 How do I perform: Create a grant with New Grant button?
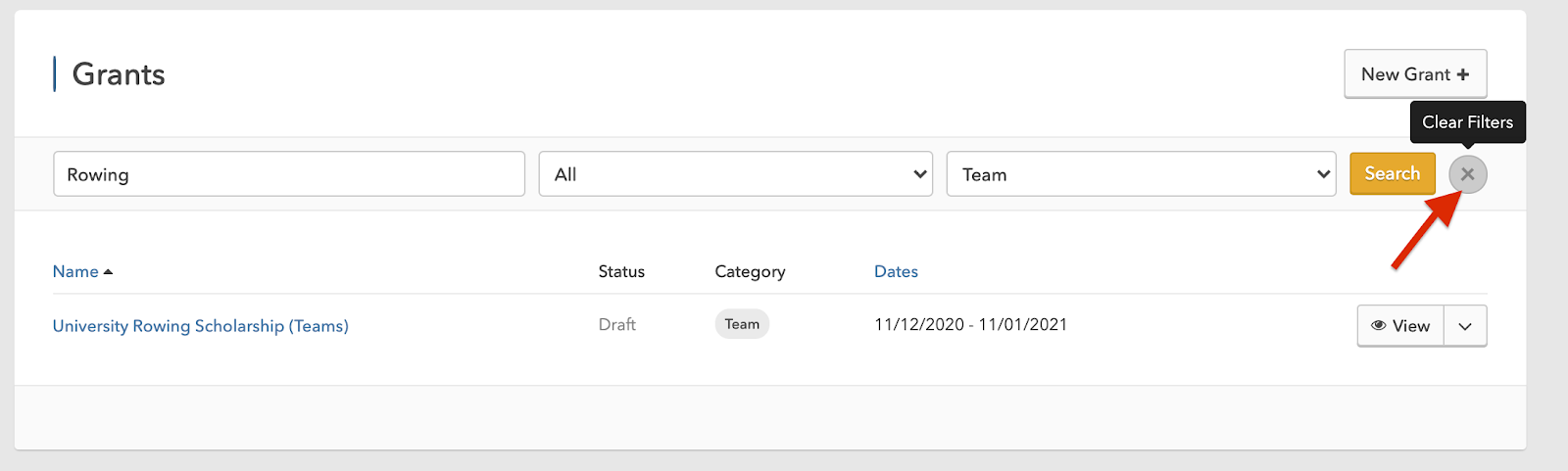click(x=1415, y=73)
